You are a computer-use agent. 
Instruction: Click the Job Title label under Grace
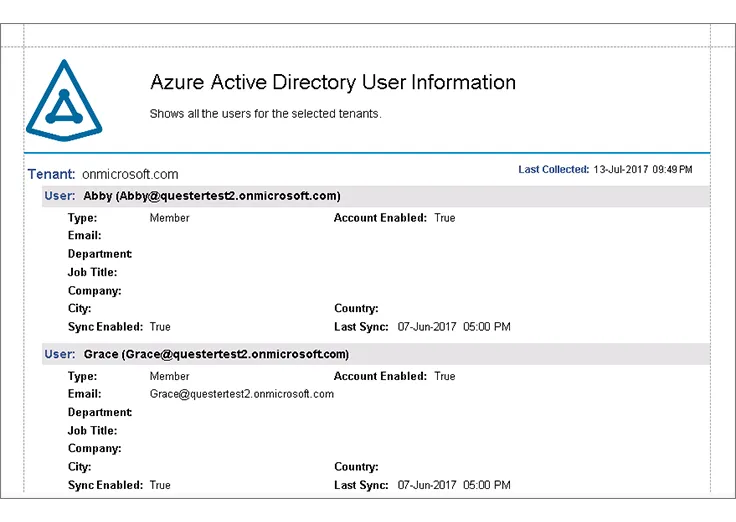pyautogui.click(x=92, y=431)
